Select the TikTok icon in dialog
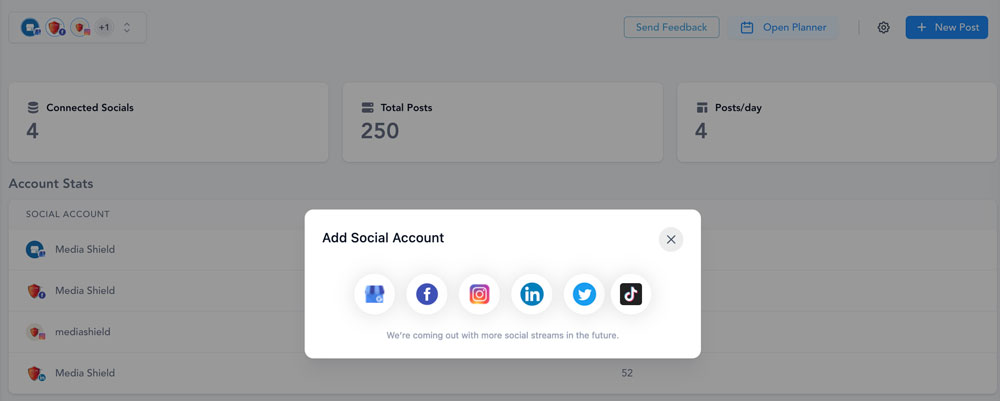The image size is (1000, 401). [631, 294]
